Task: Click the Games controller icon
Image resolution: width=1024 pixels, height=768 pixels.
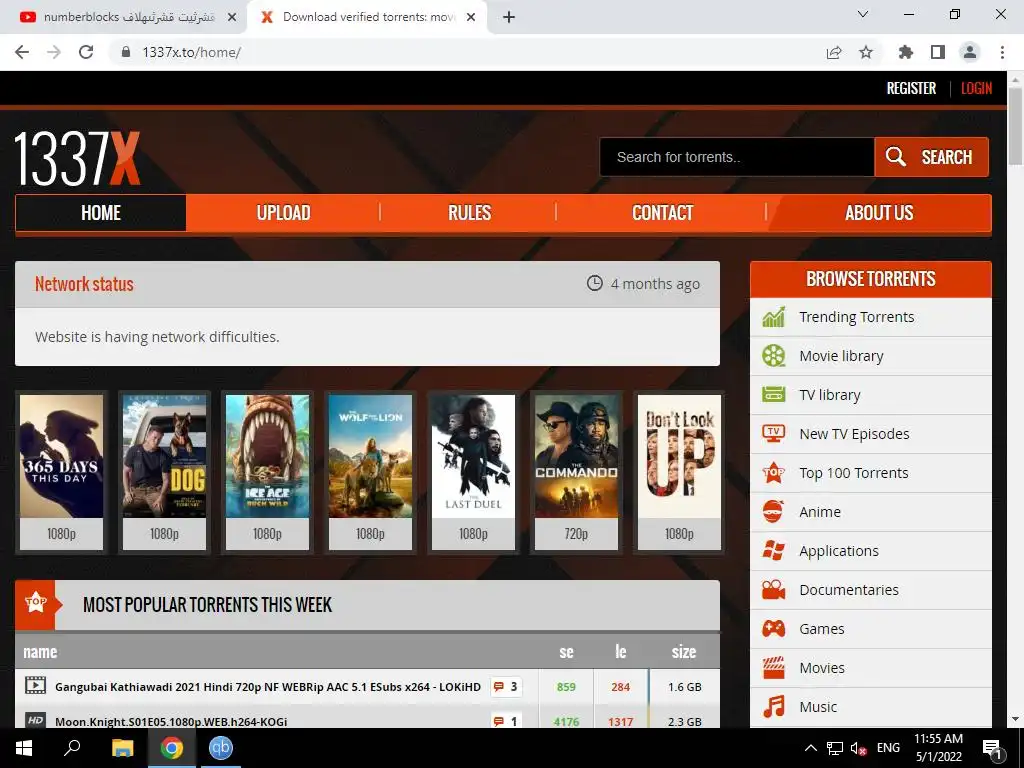Action: [x=773, y=629]
